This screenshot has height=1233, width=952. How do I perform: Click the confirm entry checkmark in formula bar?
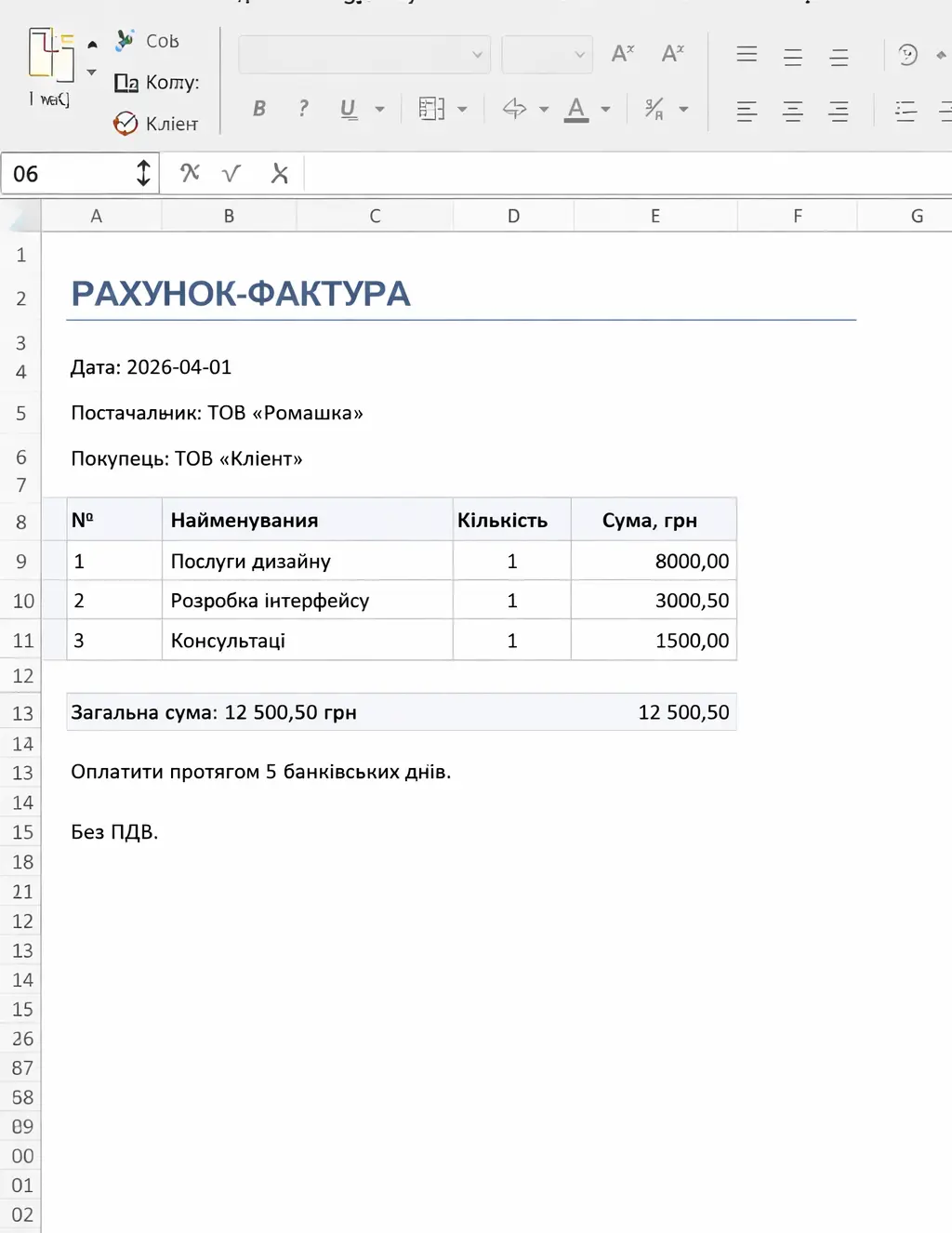pyautogui.click(x=231, y=173)
